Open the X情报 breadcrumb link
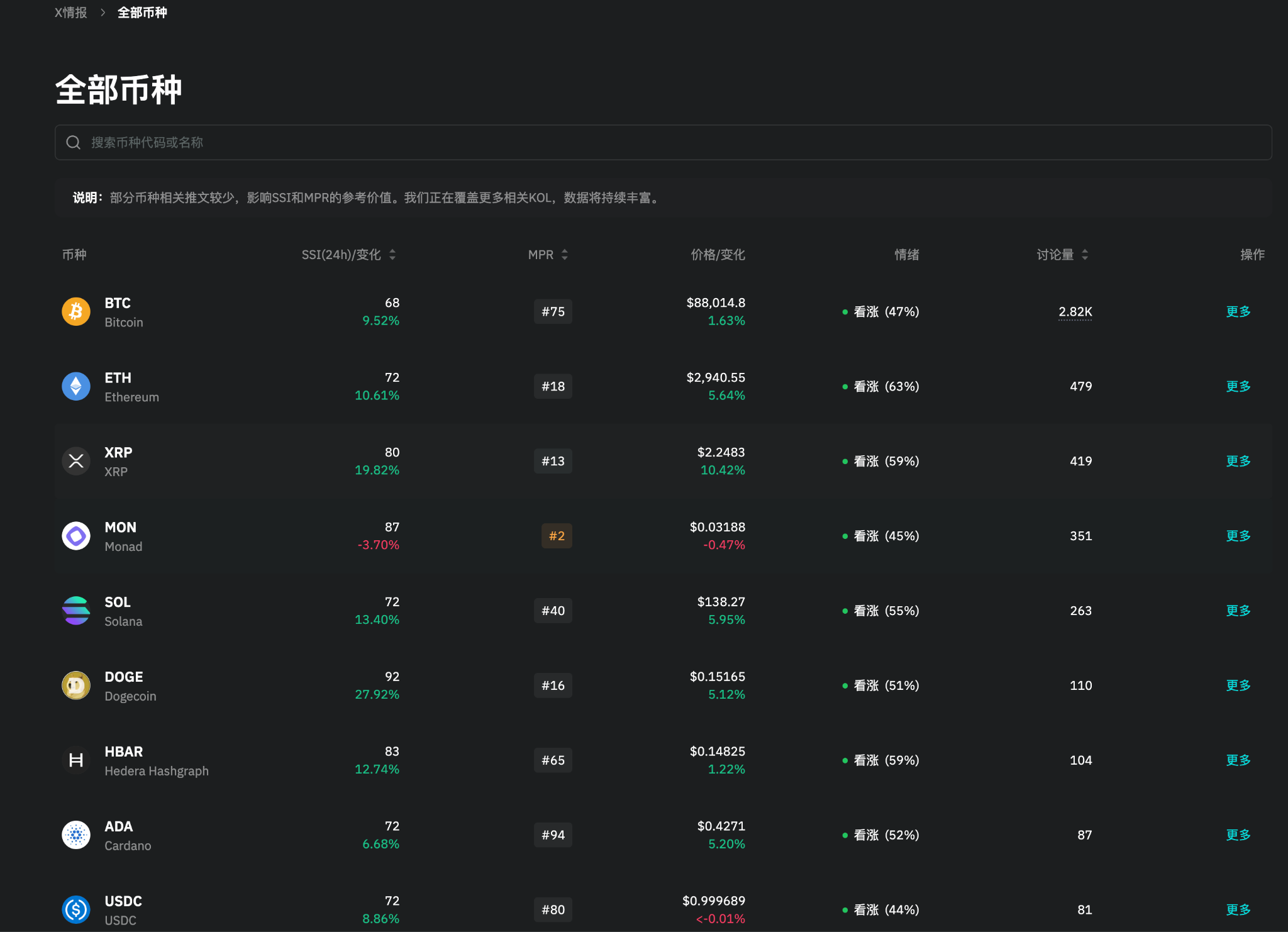Screen dimensions: 1288x932 [70, 12]
